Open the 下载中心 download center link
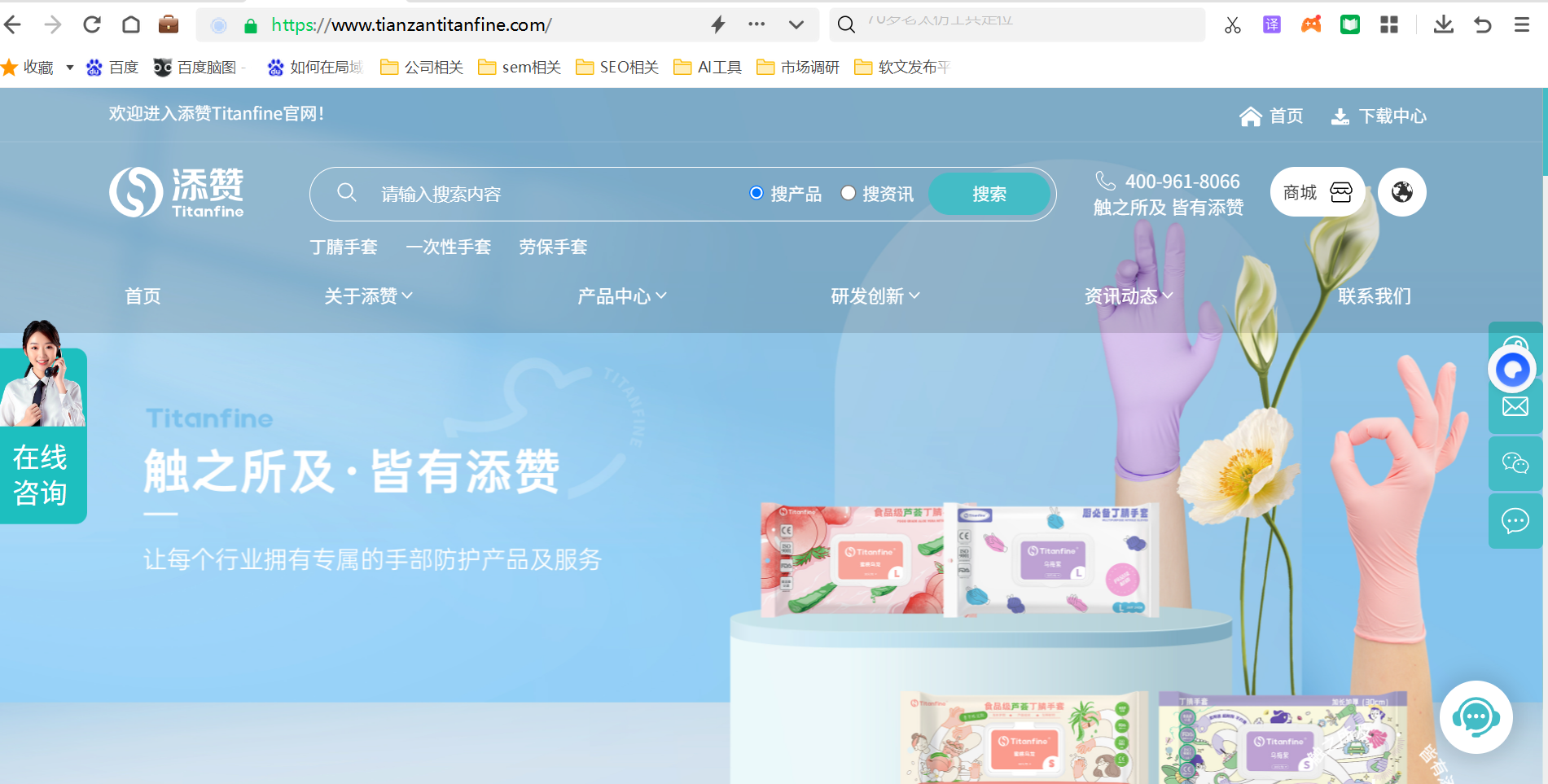The width and height of the screenshot is (1548, 784). tap(1379, 116)
